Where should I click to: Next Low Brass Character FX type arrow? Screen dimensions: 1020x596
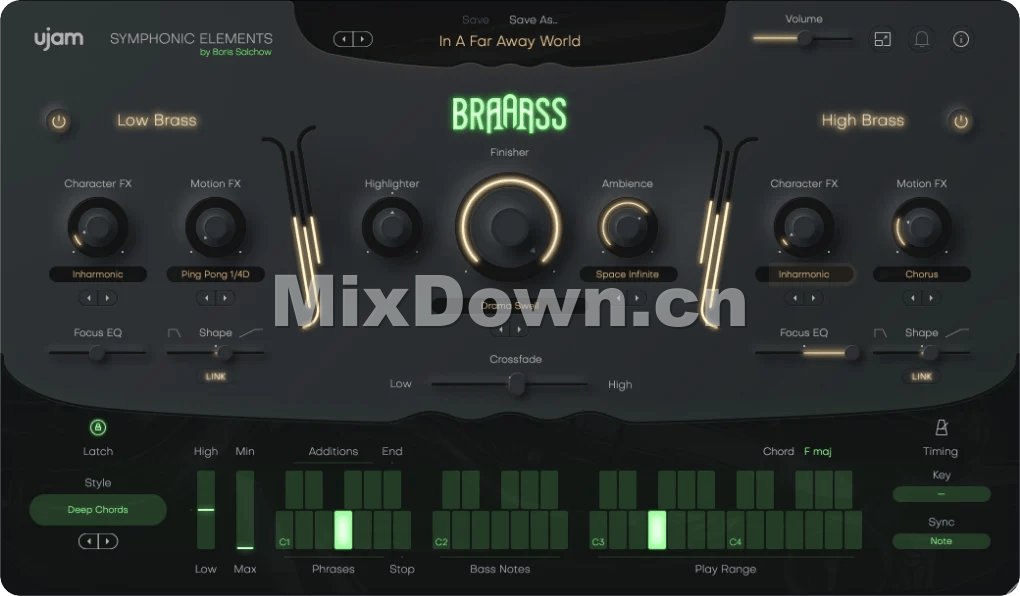[x=107, y=298]
